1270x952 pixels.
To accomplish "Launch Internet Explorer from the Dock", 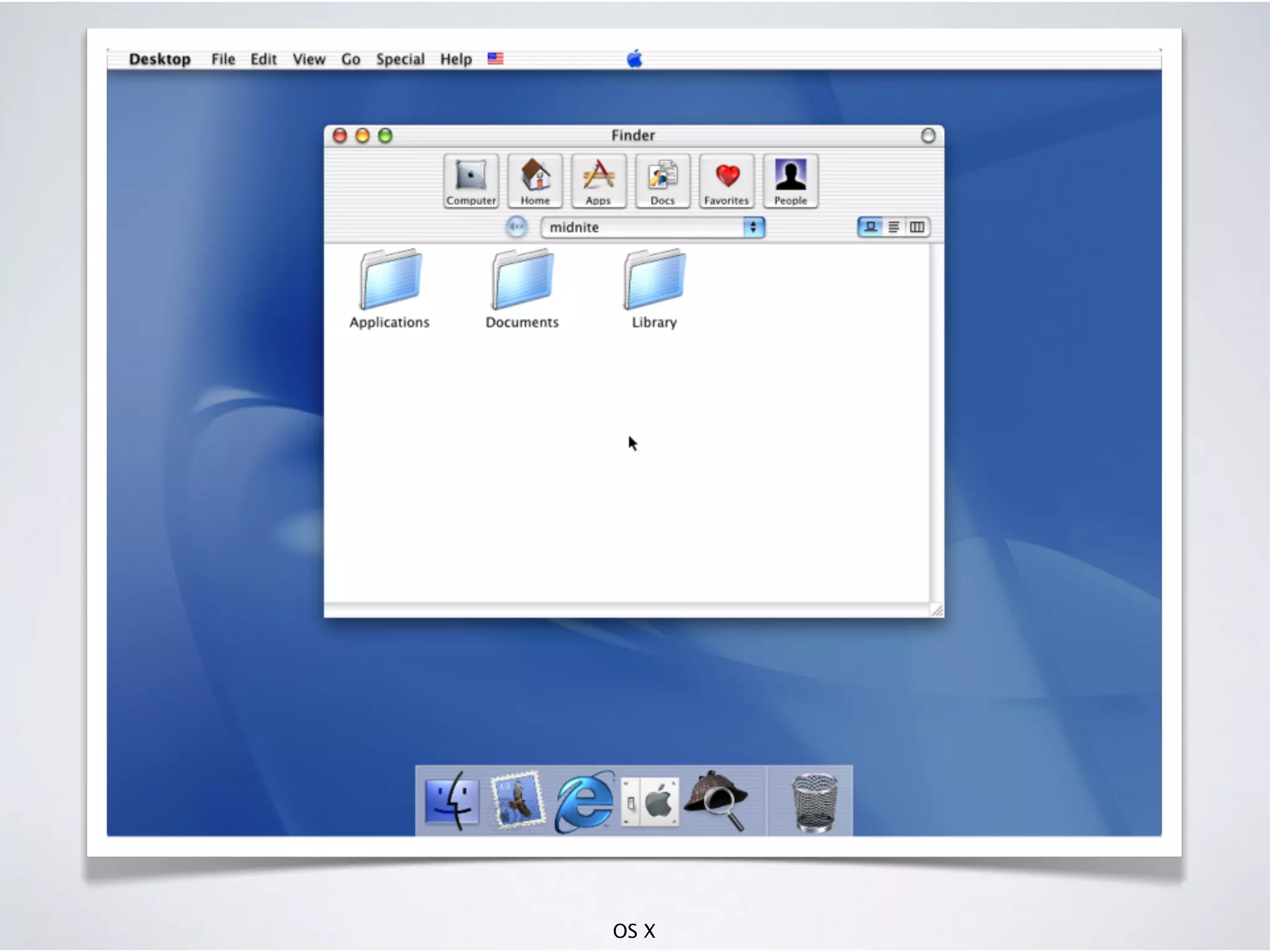I will point(584,802).
